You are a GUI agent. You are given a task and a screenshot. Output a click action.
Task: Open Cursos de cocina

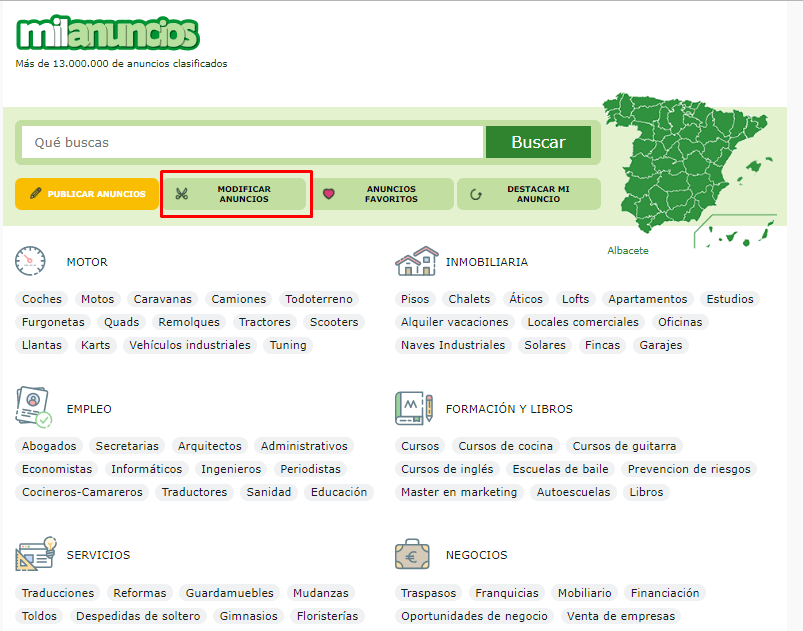(x=505, y=446)
